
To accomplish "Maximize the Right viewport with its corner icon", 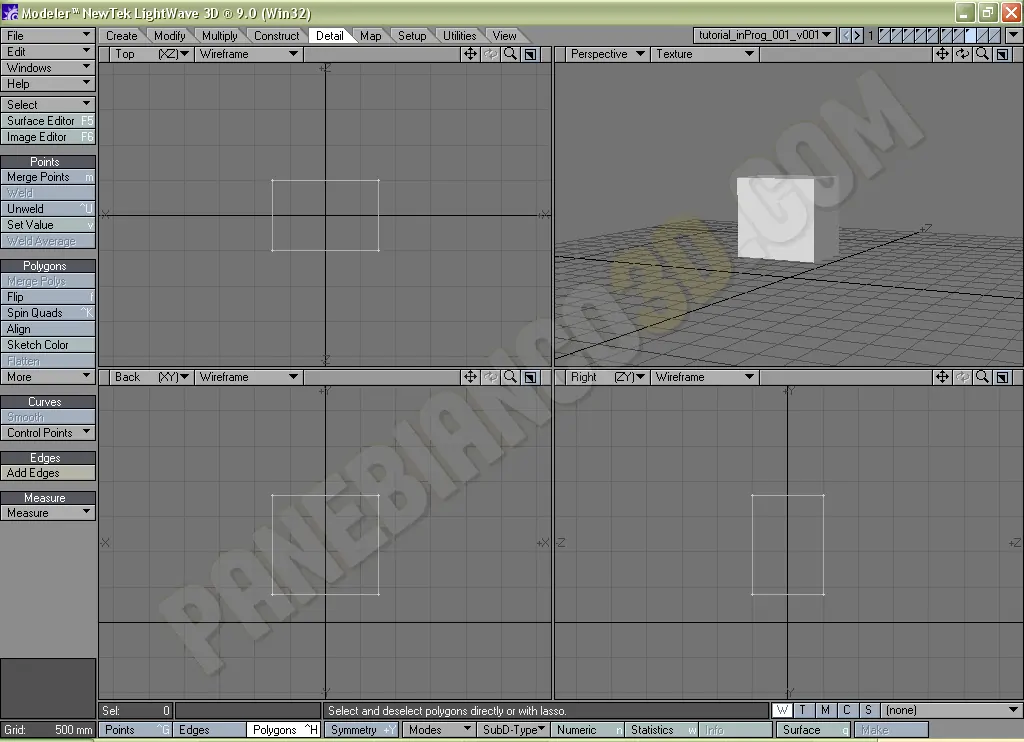I will point(1002,377).
